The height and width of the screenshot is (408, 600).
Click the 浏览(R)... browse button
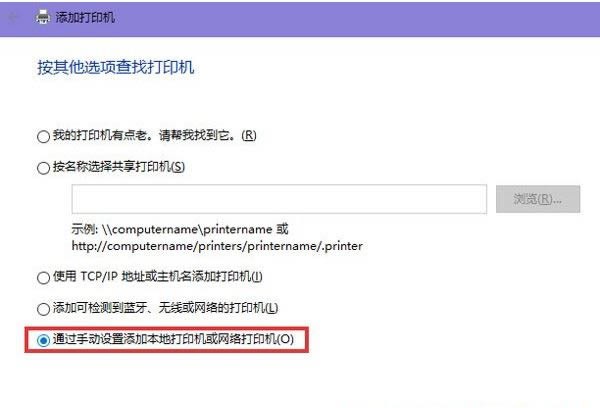pyautogui.click(x=538, y=199)
